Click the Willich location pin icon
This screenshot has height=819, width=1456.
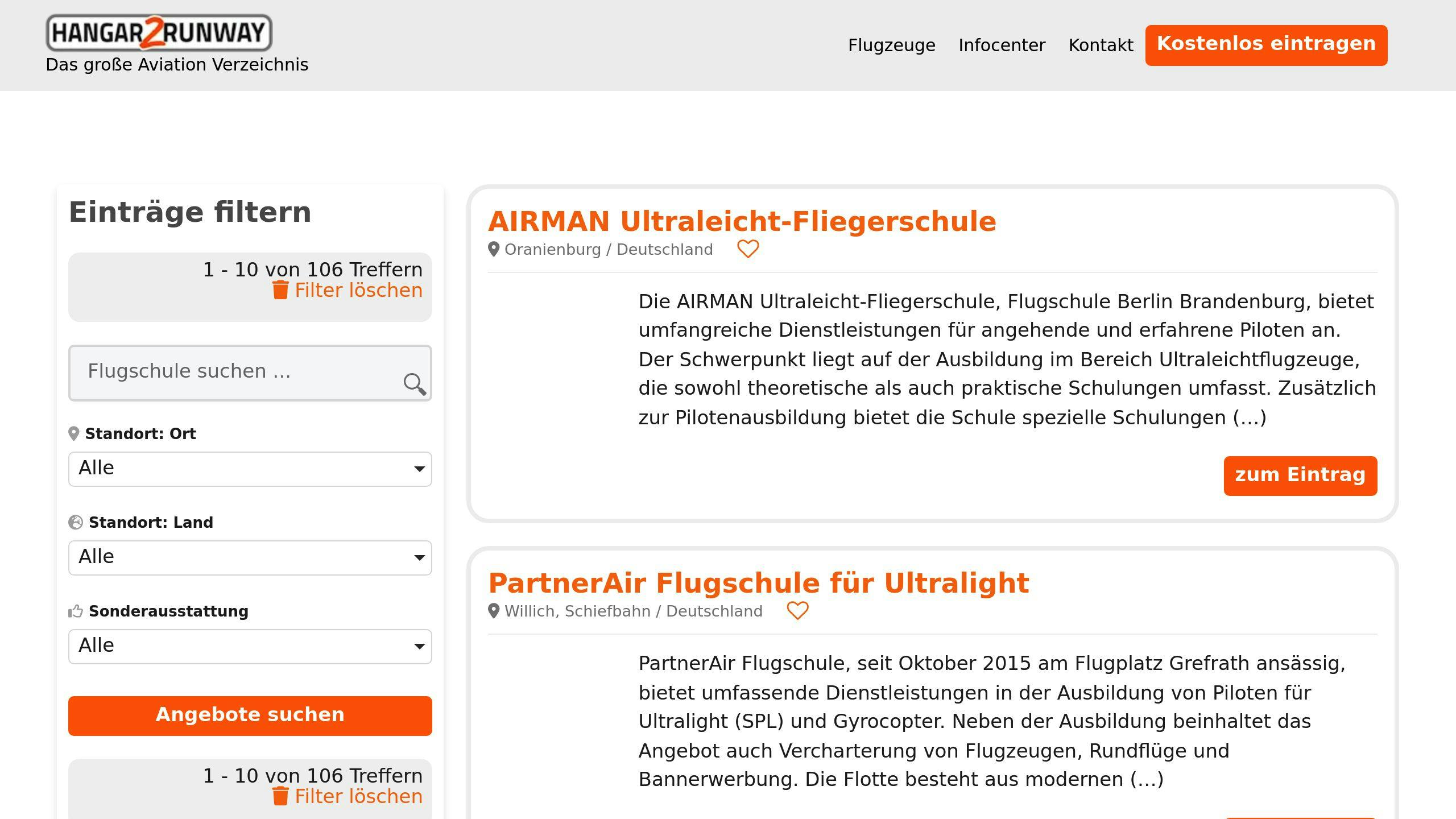click(x=493, y=611)
